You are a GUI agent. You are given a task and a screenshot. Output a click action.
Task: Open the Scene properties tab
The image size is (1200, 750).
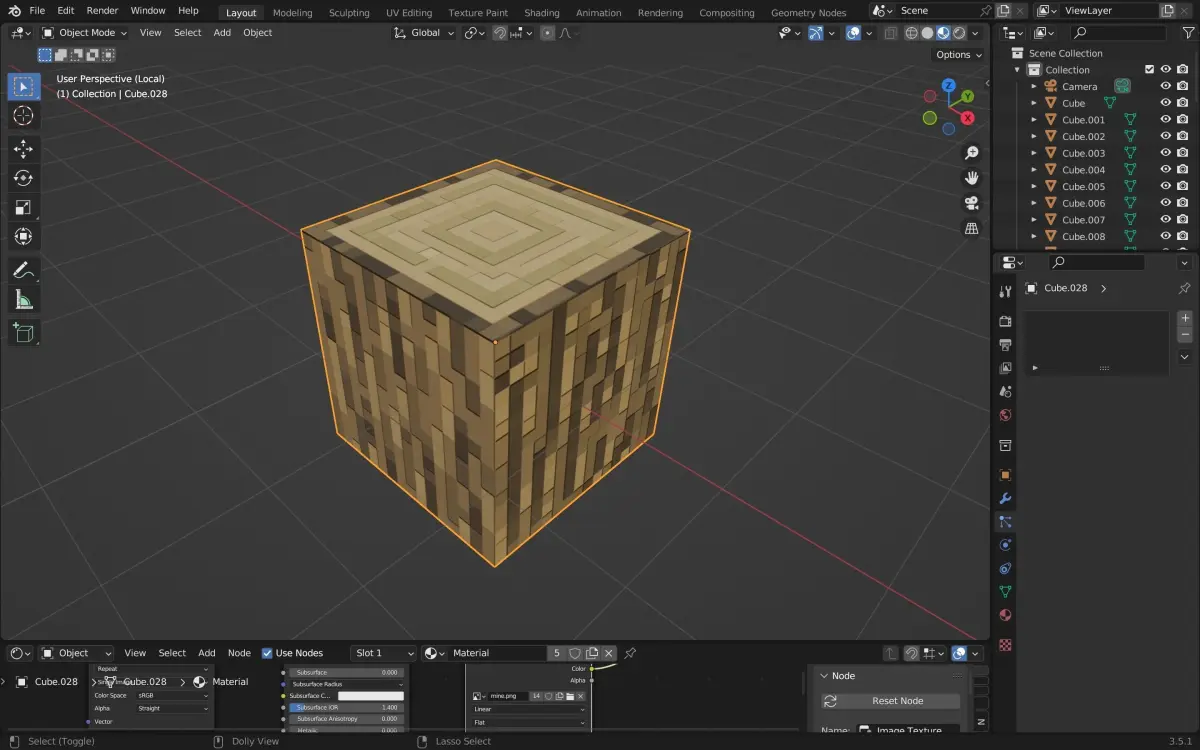tap(1005, 391)
